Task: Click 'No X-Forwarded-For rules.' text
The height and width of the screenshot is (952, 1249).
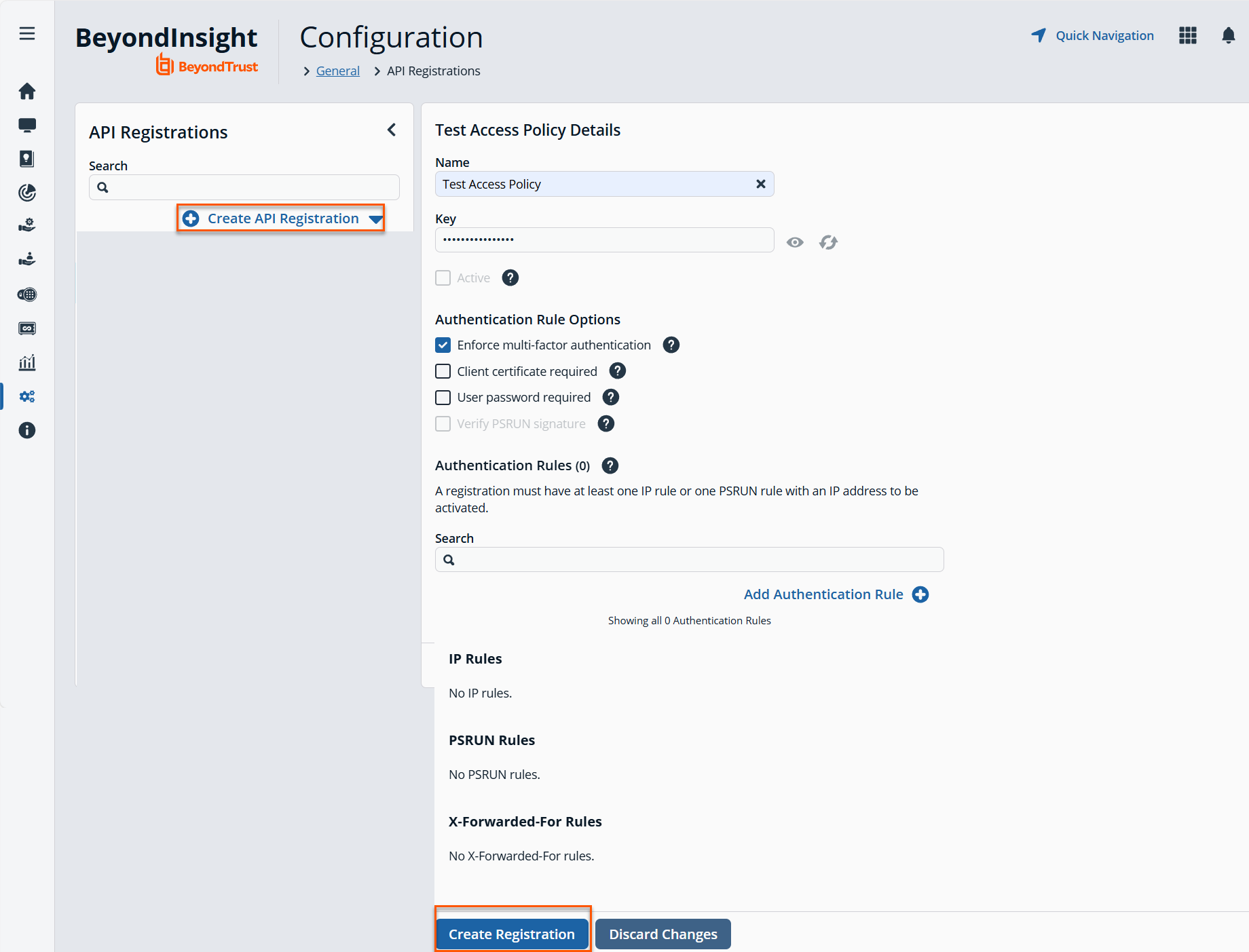Action: pyautogui.click(x=521, y=856)
